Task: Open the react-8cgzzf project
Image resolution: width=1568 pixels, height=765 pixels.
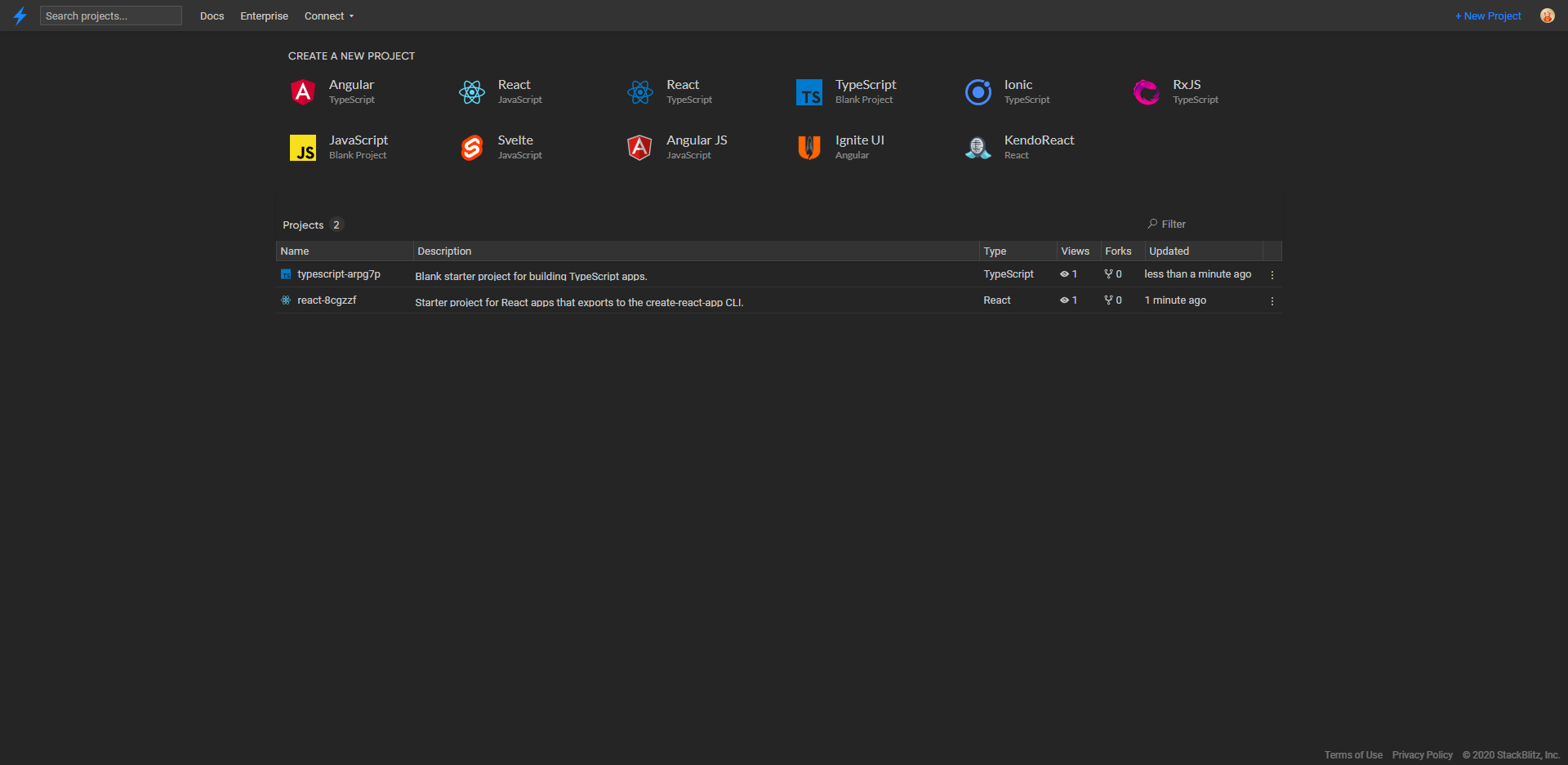Action: 327,300
